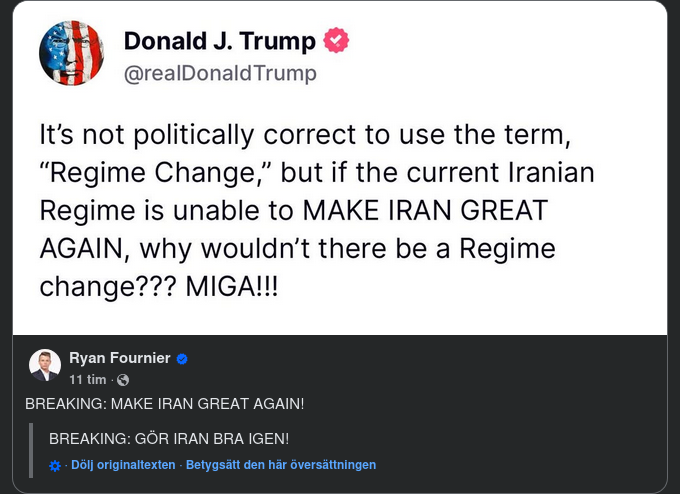The image size is (680, 494).
Task: Click the public globe audience icon
Action: click(123, 381)
